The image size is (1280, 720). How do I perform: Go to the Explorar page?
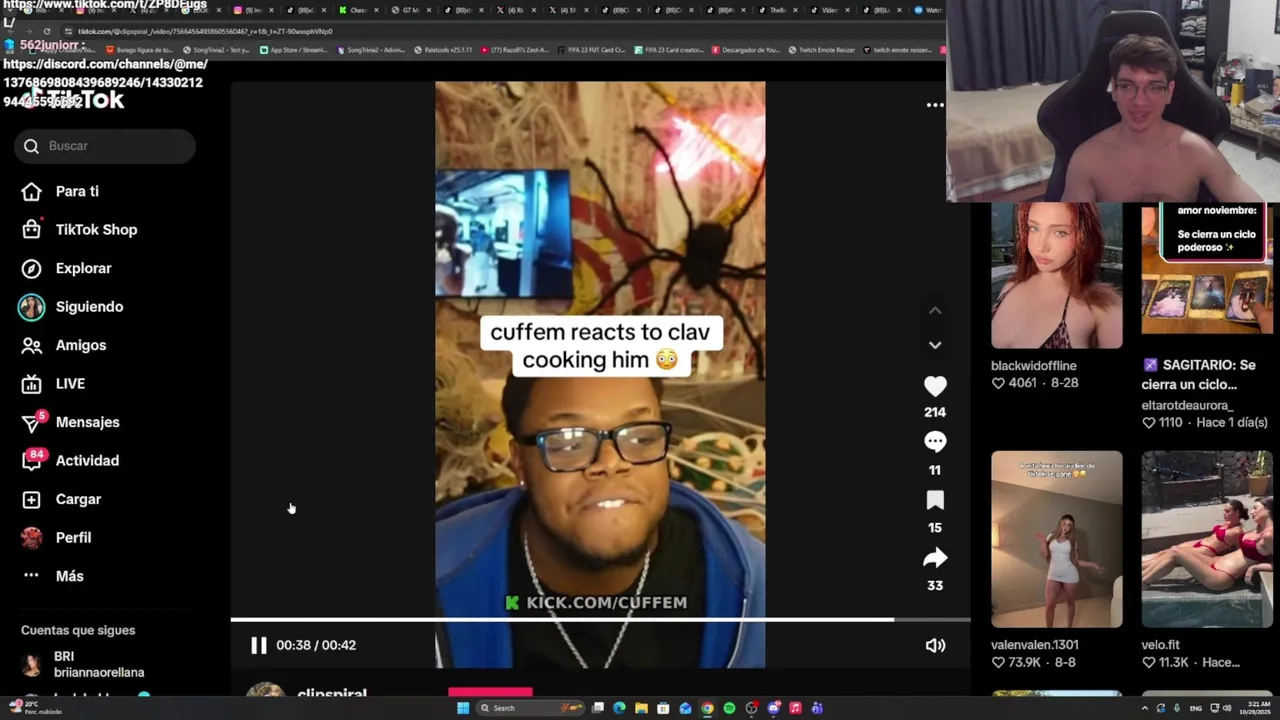pyautogui.click(x=83, y=268)
